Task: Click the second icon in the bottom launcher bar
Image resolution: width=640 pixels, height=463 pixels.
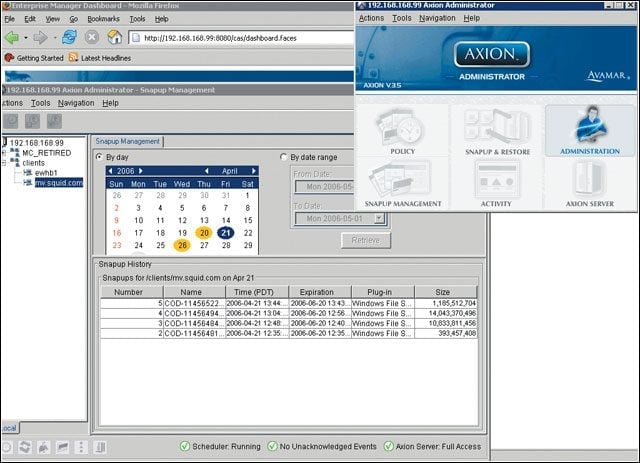Action: coord(25,447)
